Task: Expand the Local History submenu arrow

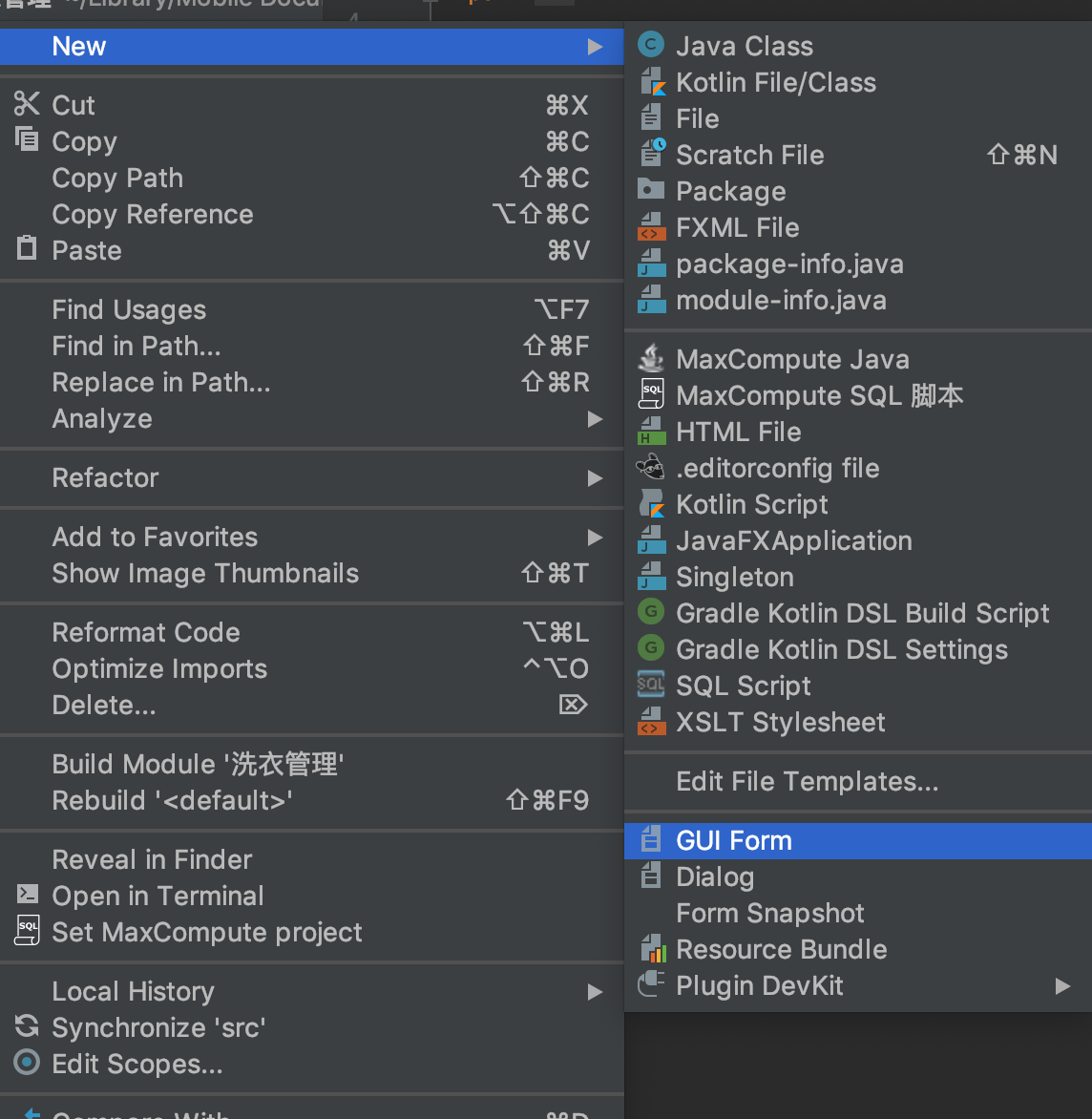Action: 595,992
